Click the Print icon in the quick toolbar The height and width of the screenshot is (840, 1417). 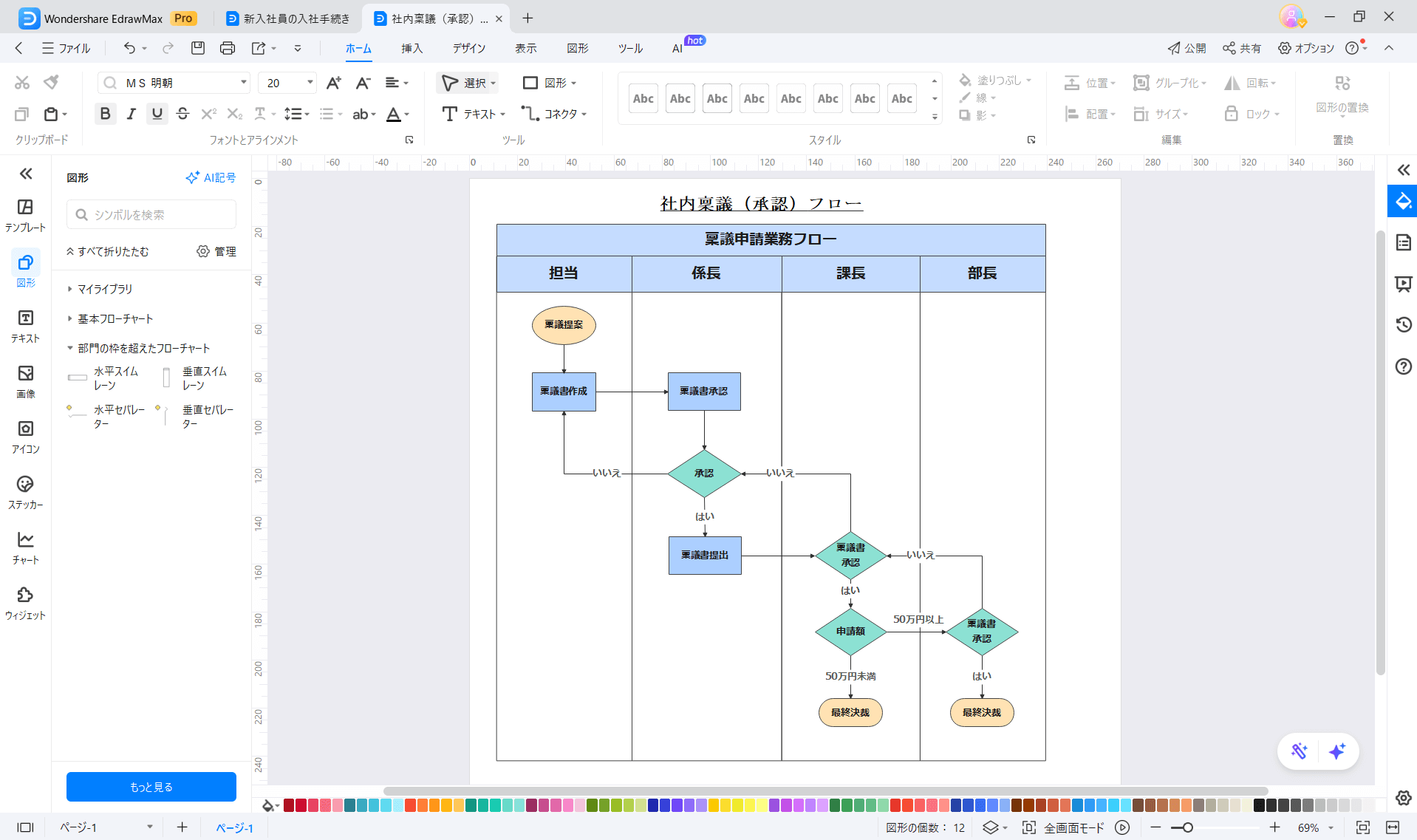point(228,48)
